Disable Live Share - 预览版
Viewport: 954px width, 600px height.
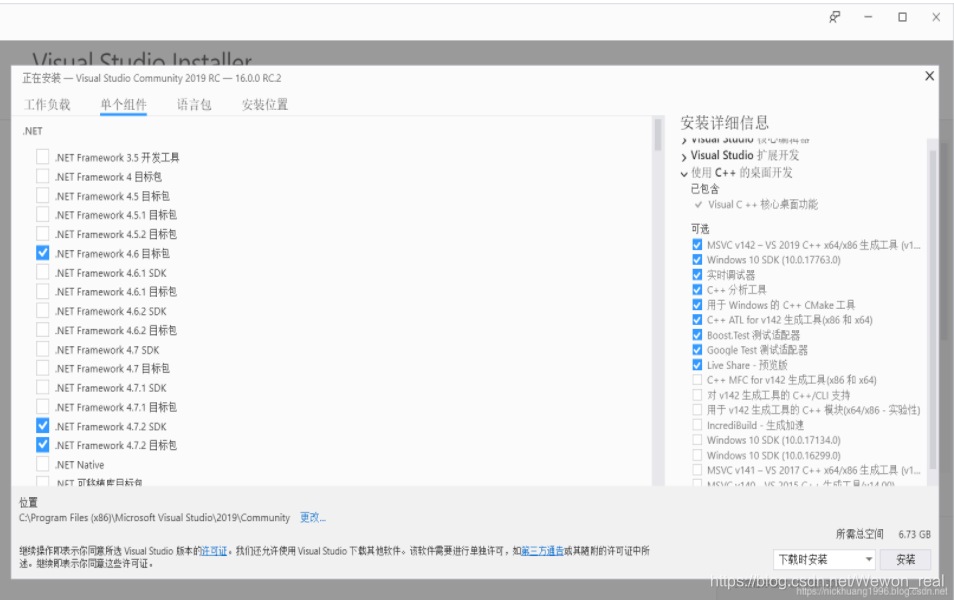click(x=697, y=365)
